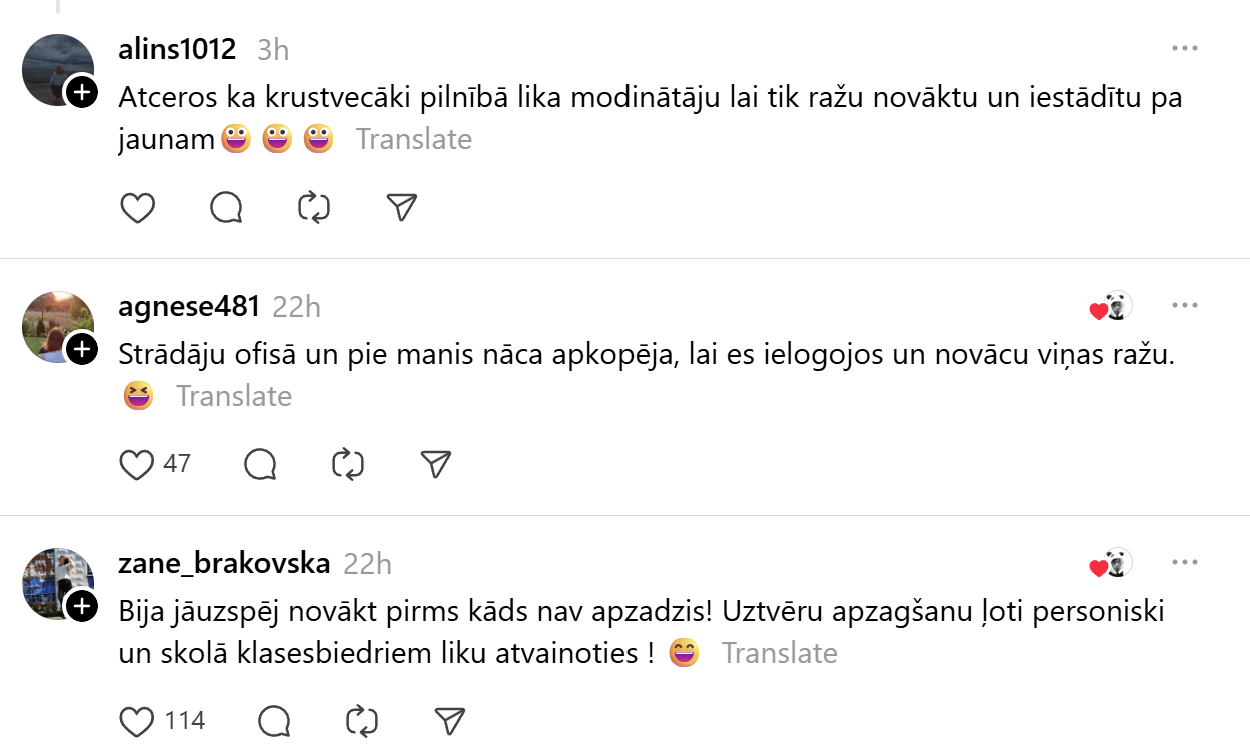This screenshot has width=1250, height=744.
Task: Repost the alins1012 comment
Action: [314, 207]
